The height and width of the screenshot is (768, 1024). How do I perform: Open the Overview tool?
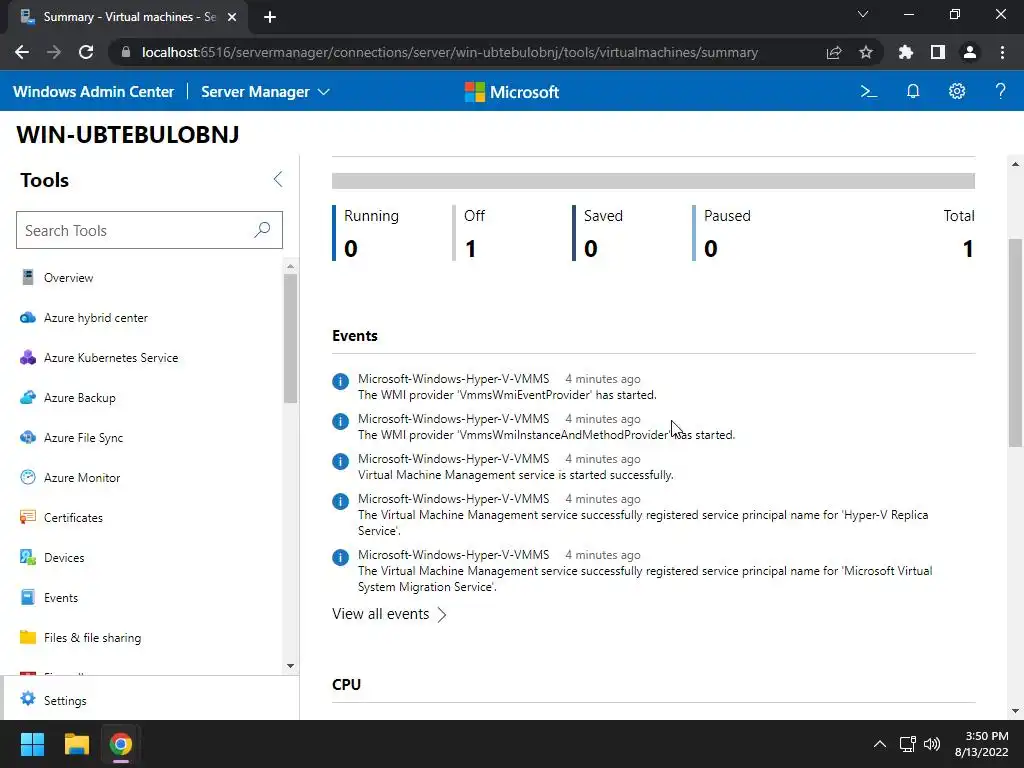[69, 278]
